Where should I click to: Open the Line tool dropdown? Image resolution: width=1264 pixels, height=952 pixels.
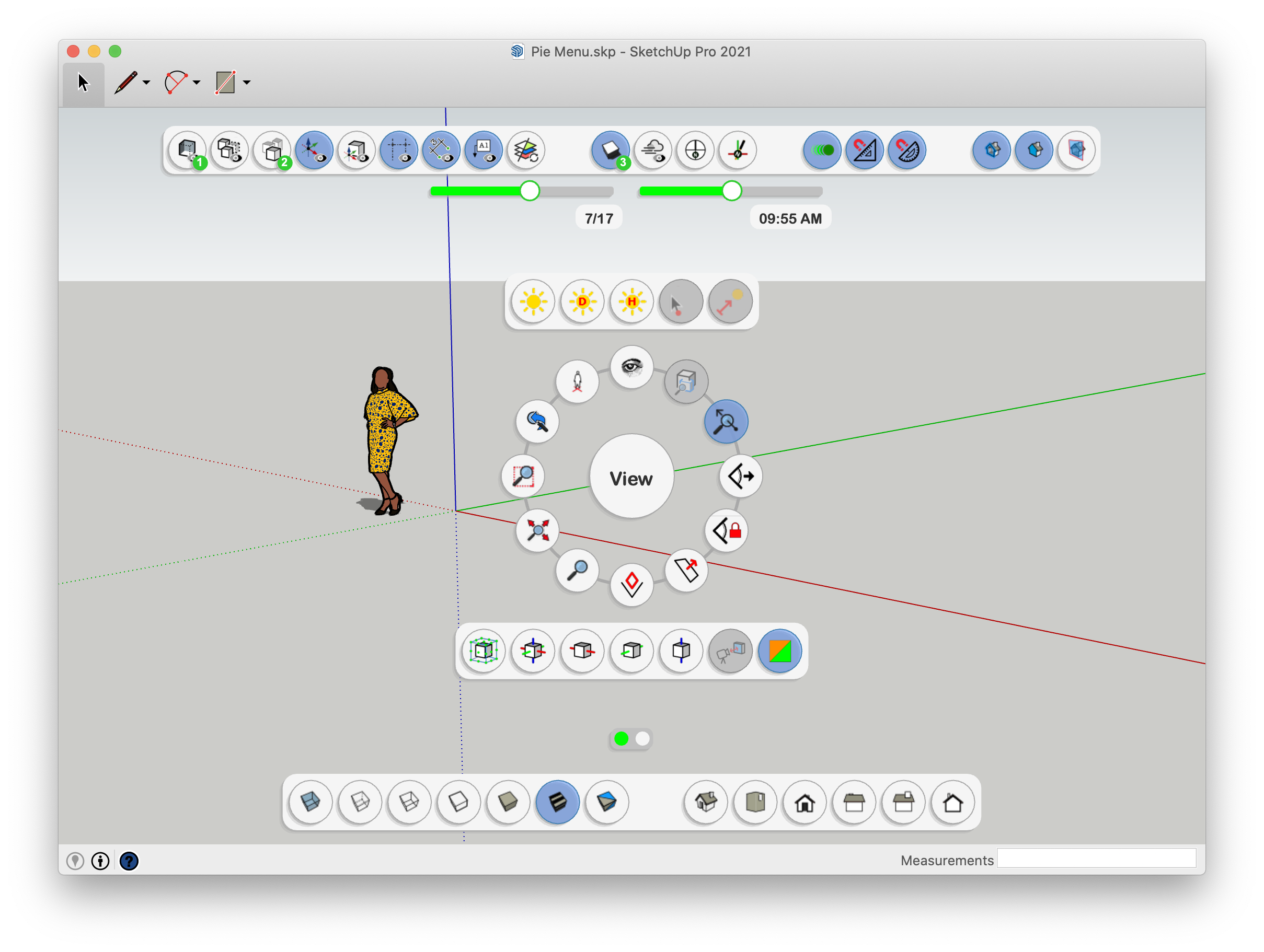(x=146, y=83)
